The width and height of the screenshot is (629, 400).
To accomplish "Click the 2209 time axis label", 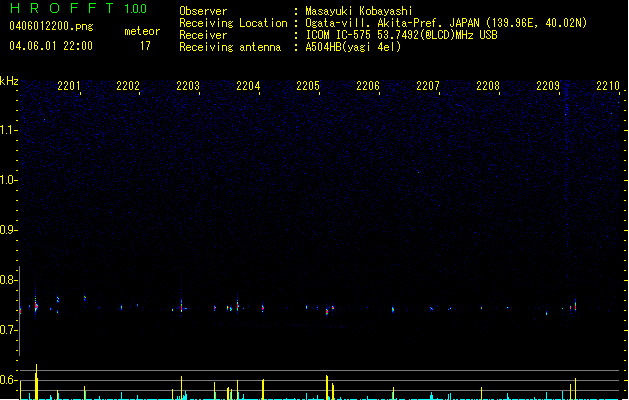I will coord(548,85).
